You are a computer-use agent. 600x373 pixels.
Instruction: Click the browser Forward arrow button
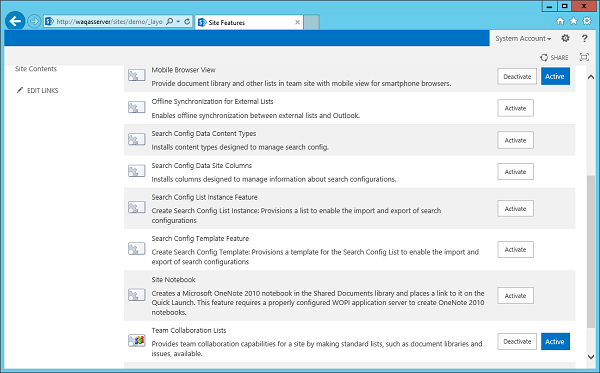(x=34, y=21)
